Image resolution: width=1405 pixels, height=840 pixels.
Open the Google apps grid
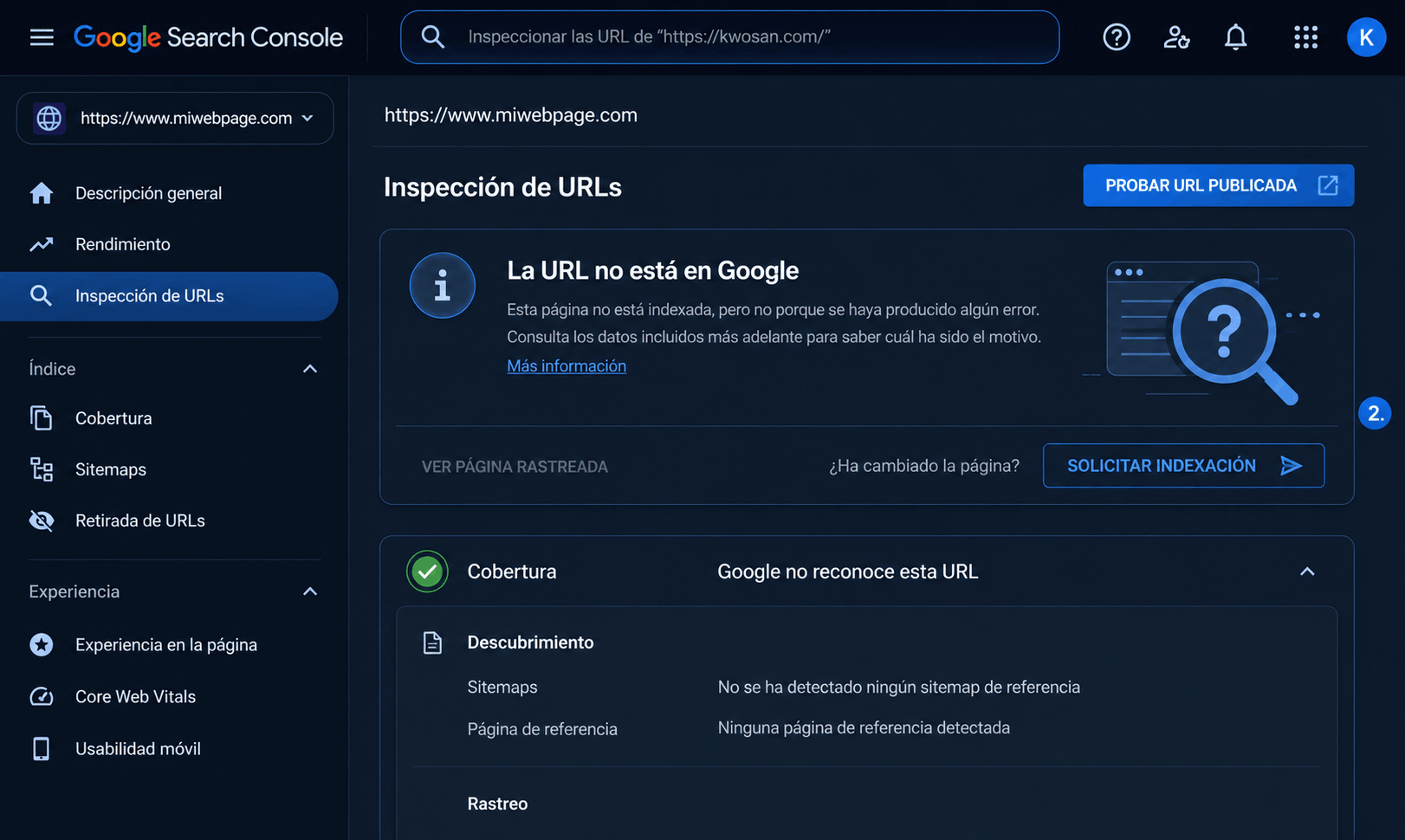pyautogui.click(x=1305, y=37)
